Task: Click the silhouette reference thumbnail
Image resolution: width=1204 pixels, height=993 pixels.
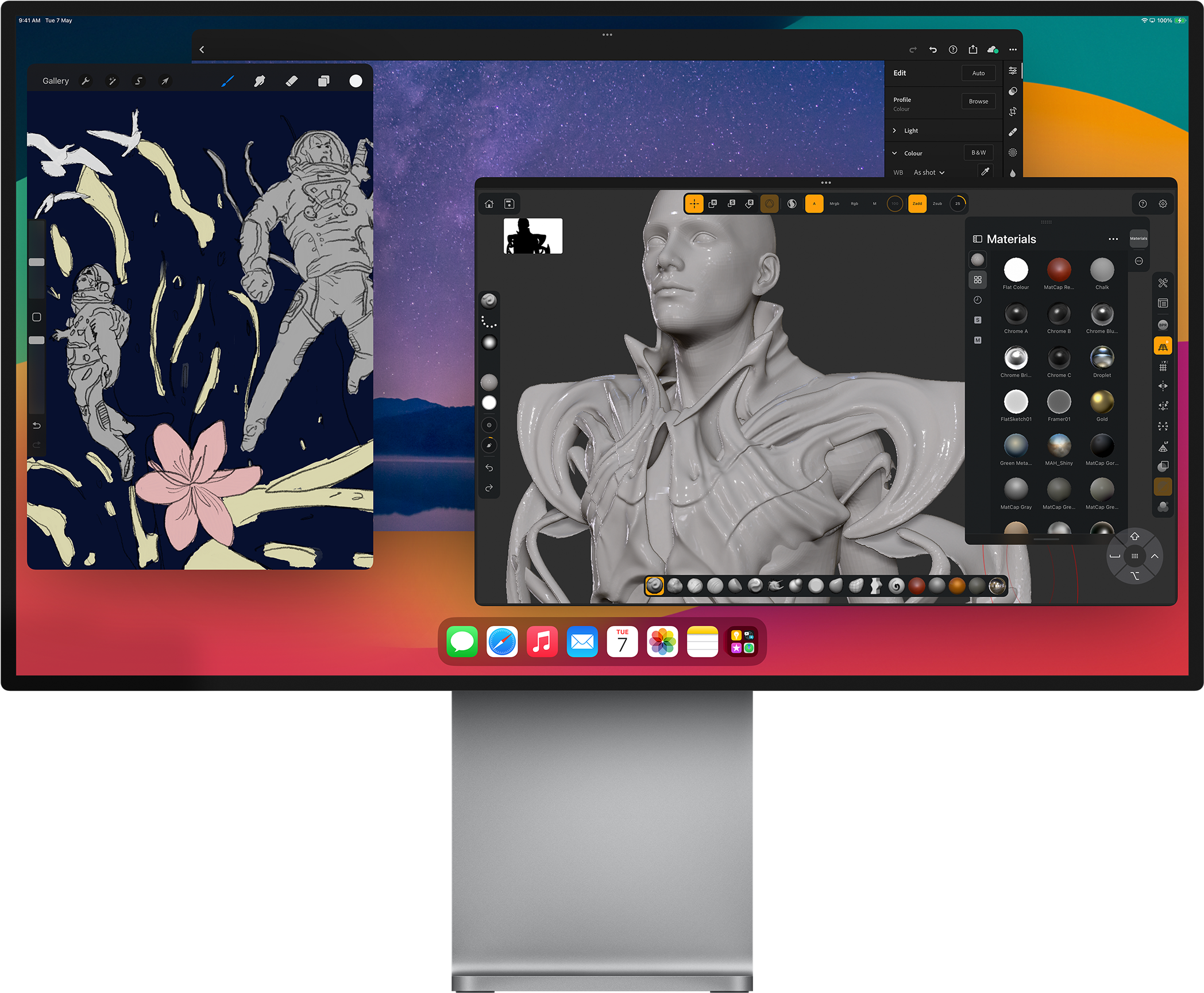Action: 533,236
